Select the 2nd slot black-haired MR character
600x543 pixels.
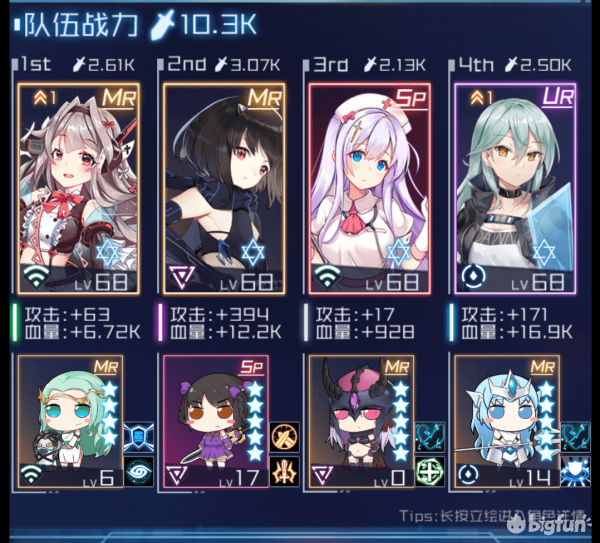click(224, 189)
